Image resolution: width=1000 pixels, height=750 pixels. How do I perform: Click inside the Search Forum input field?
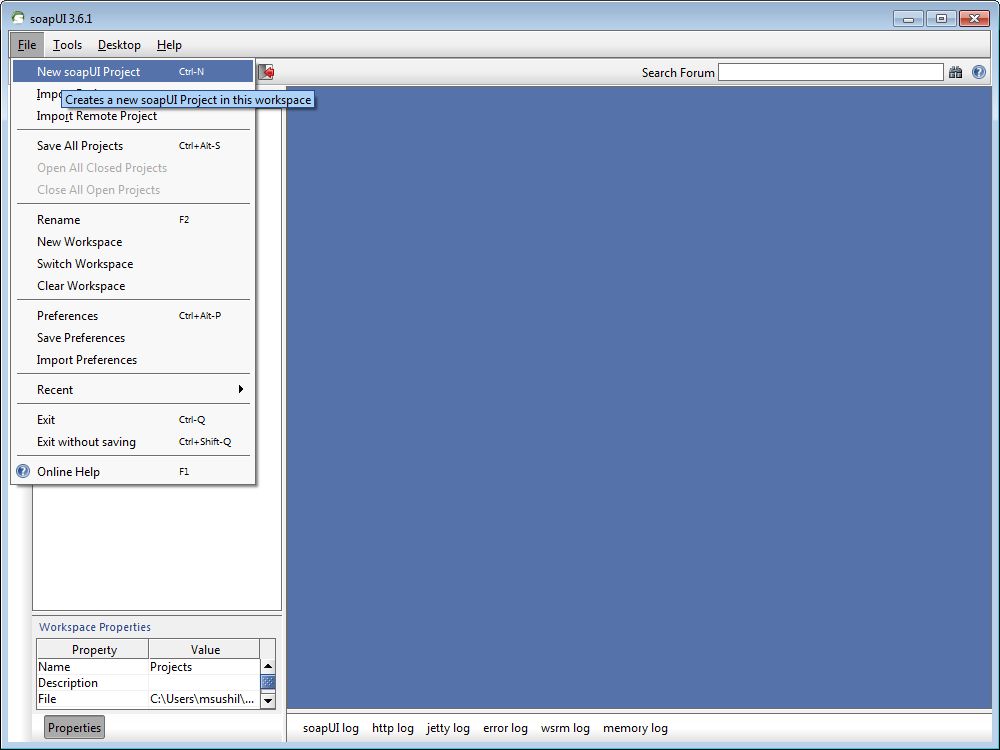pyautogui.click(x=830, y=72)
